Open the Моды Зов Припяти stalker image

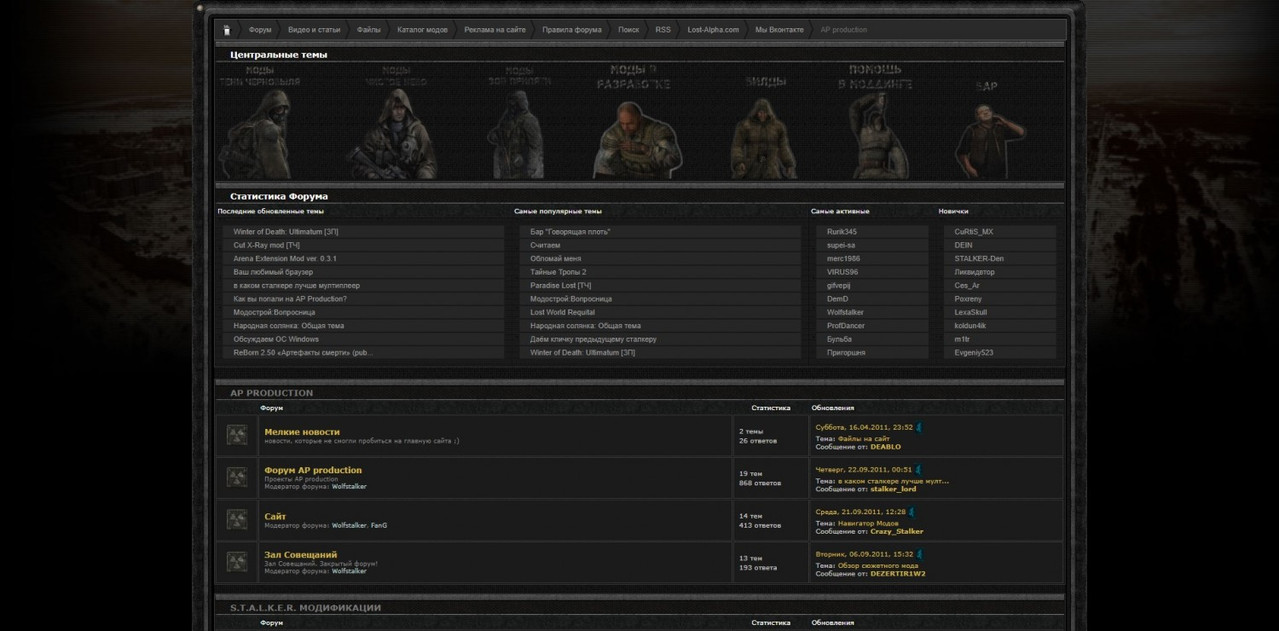pyautogui.click(x=516, y=122)
